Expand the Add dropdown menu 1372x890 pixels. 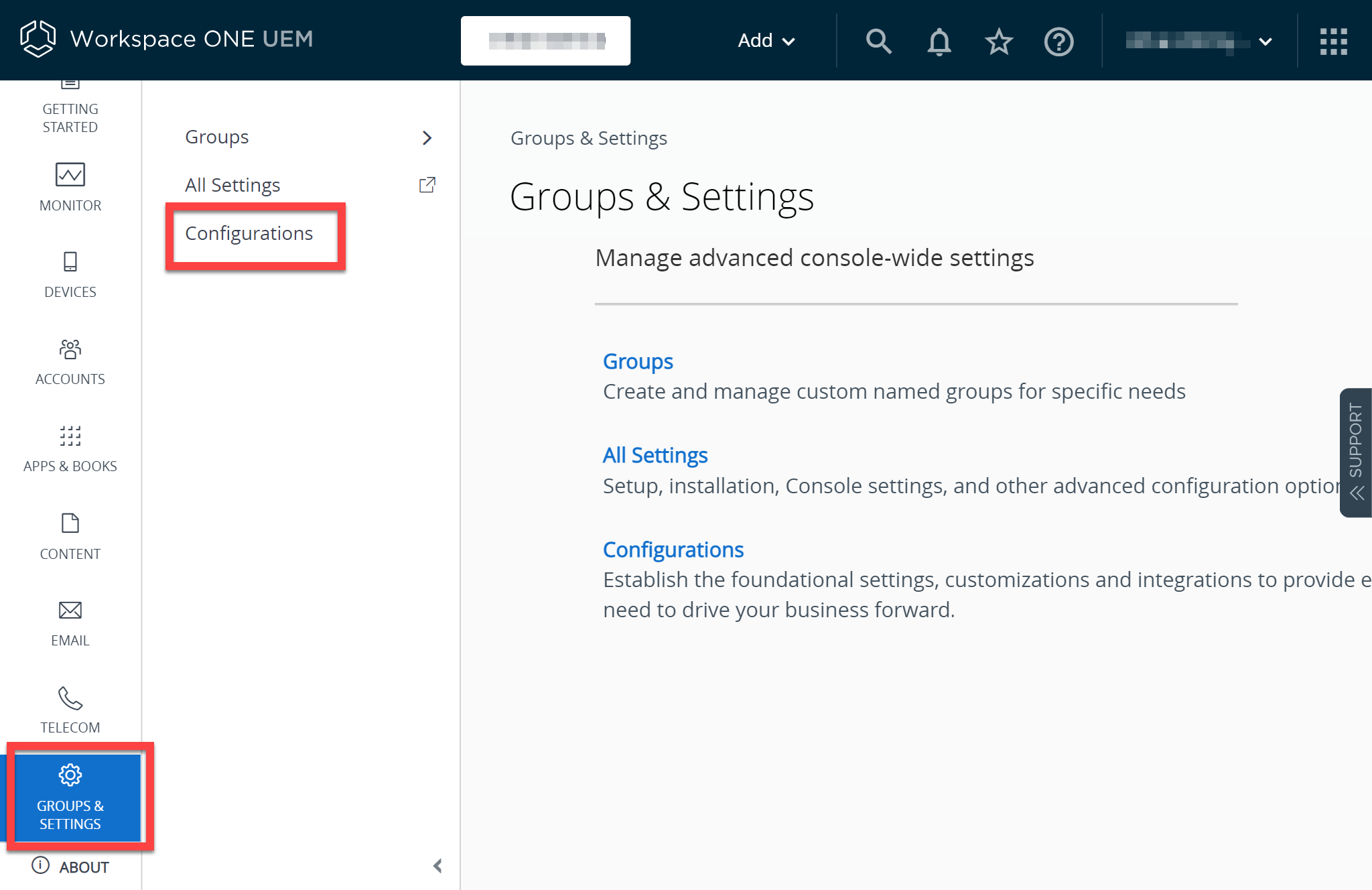[x=766, y=41]
